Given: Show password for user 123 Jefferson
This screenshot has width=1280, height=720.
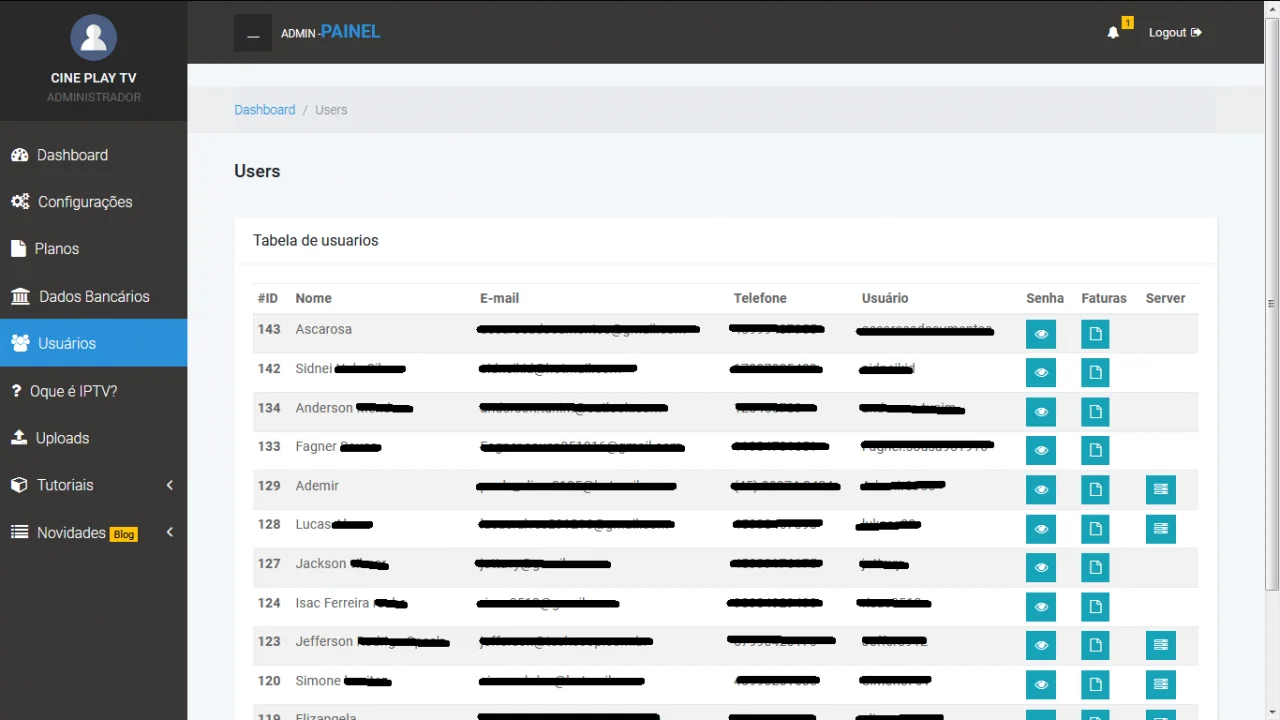Looking at the screenshot, I should 1041,646.
